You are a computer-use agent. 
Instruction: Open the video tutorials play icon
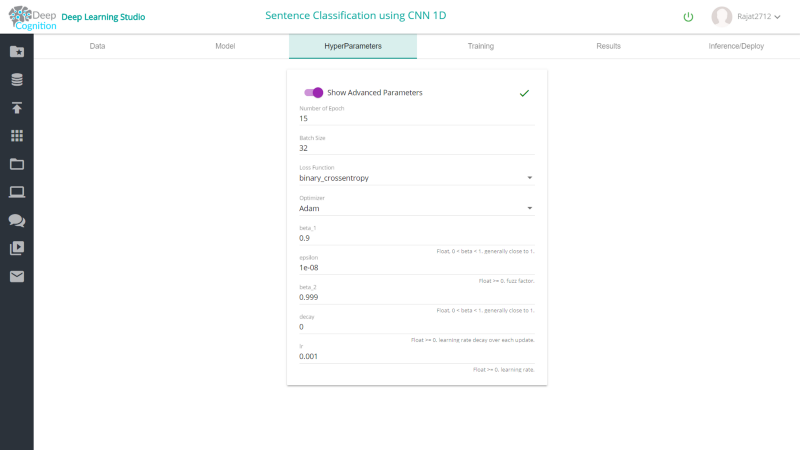pyautogui.click(x=17, y=248)
